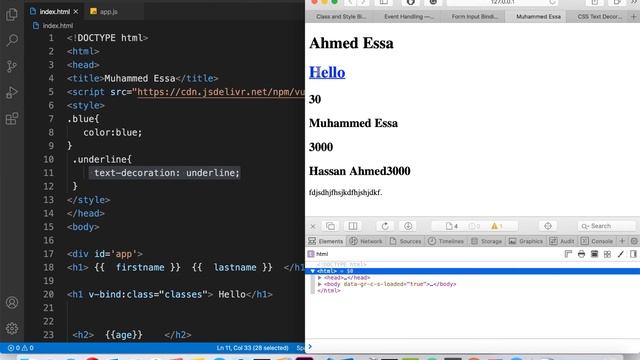Dock the Web Inspector to the side
Image resolution: width=640 pixels, height=360 pixels.
click(353, 226)
